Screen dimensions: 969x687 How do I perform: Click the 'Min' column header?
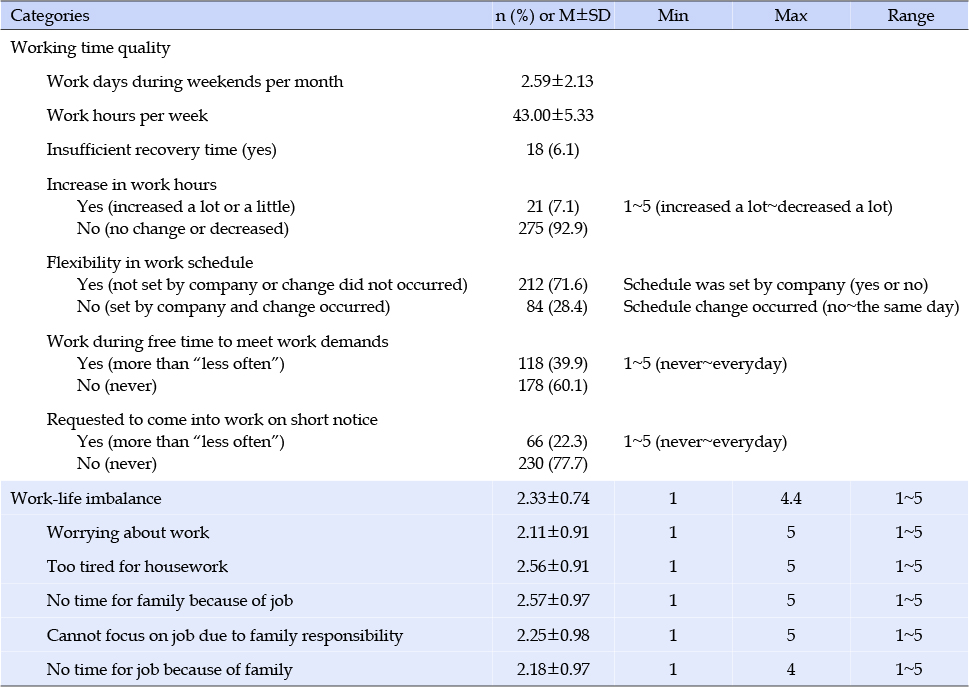673,15
